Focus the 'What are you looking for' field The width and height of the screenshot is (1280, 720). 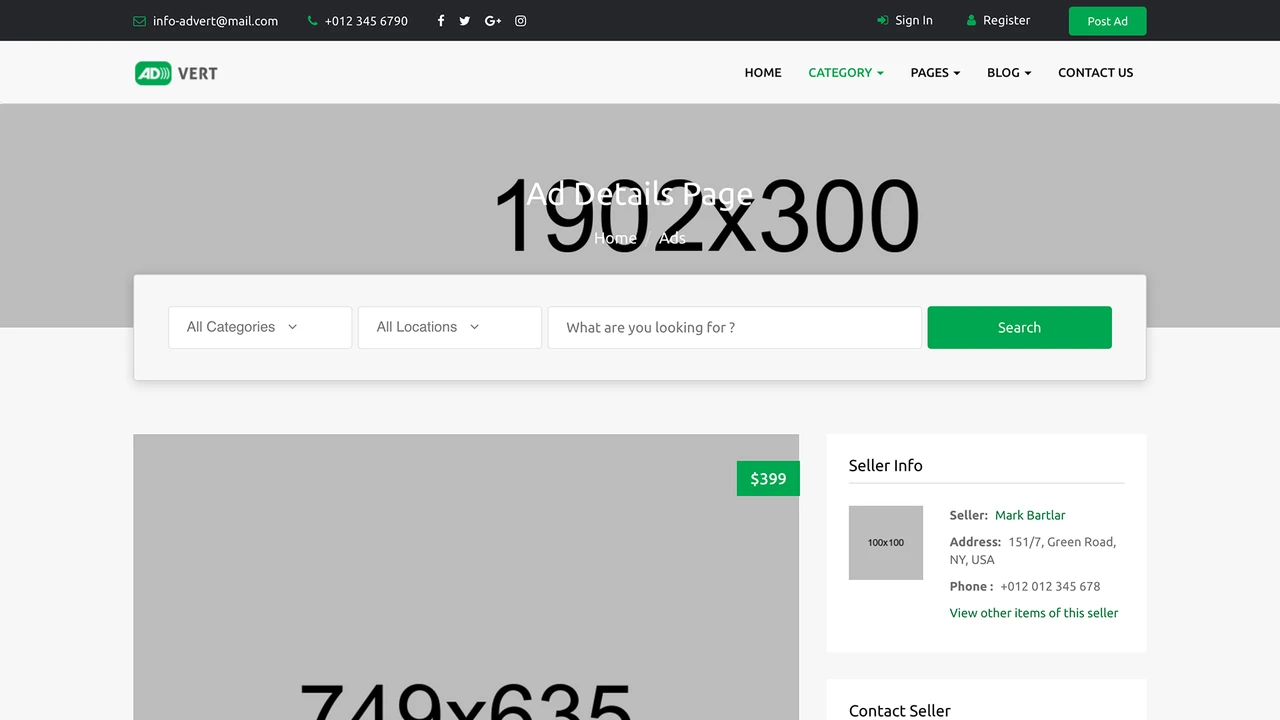735,327
